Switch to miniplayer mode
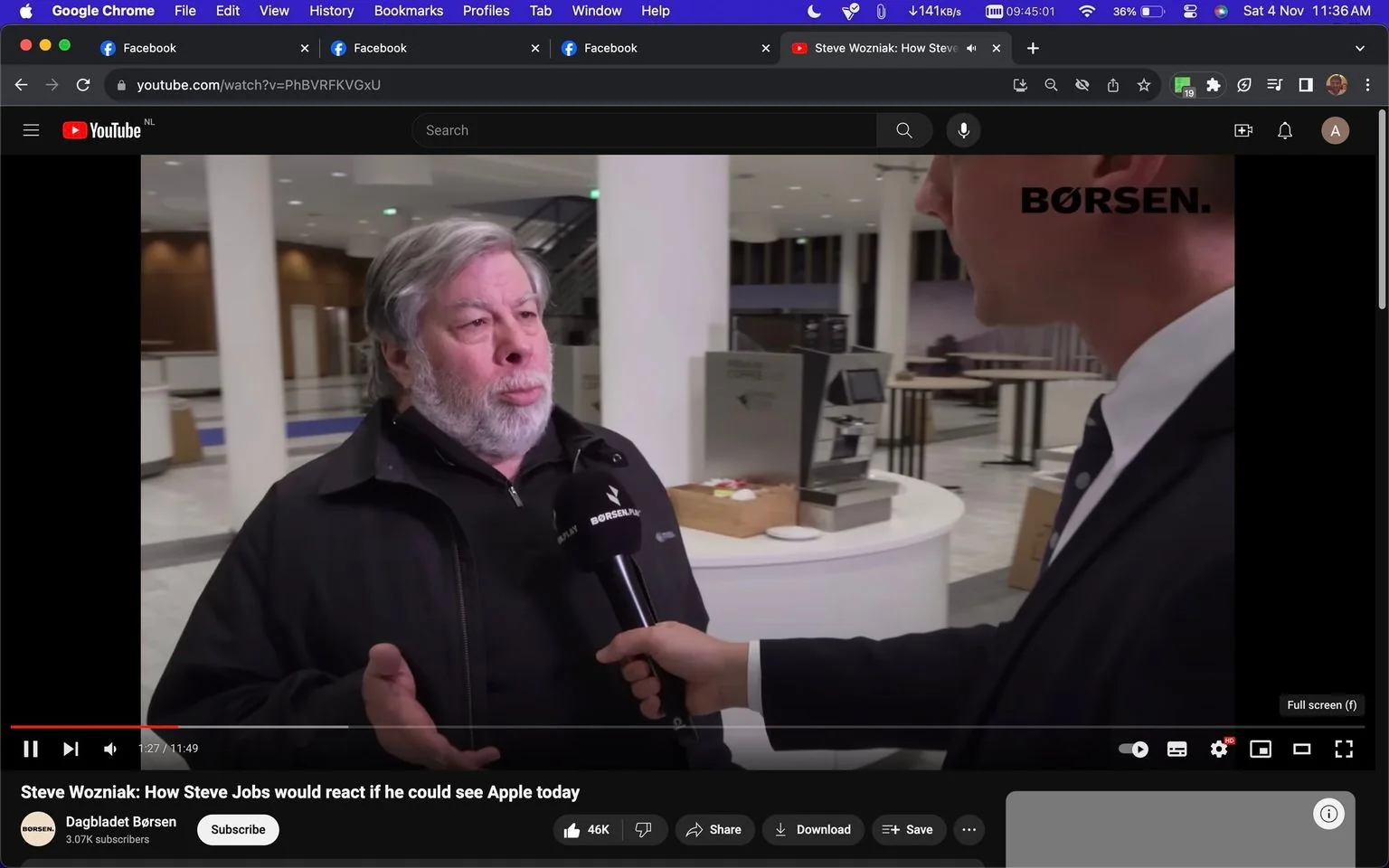 tap(1261, 749)
